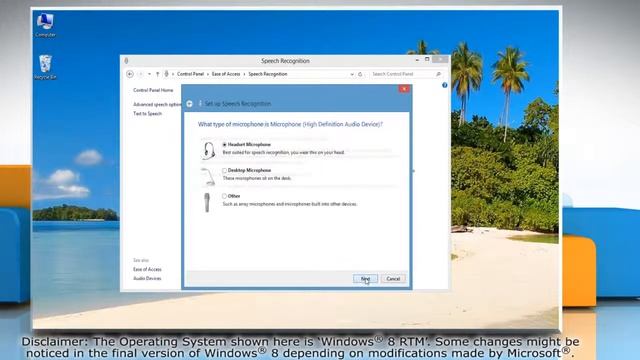Click the Next button
640x360 pixels.
pyautogui.click(x=365, y=279)
